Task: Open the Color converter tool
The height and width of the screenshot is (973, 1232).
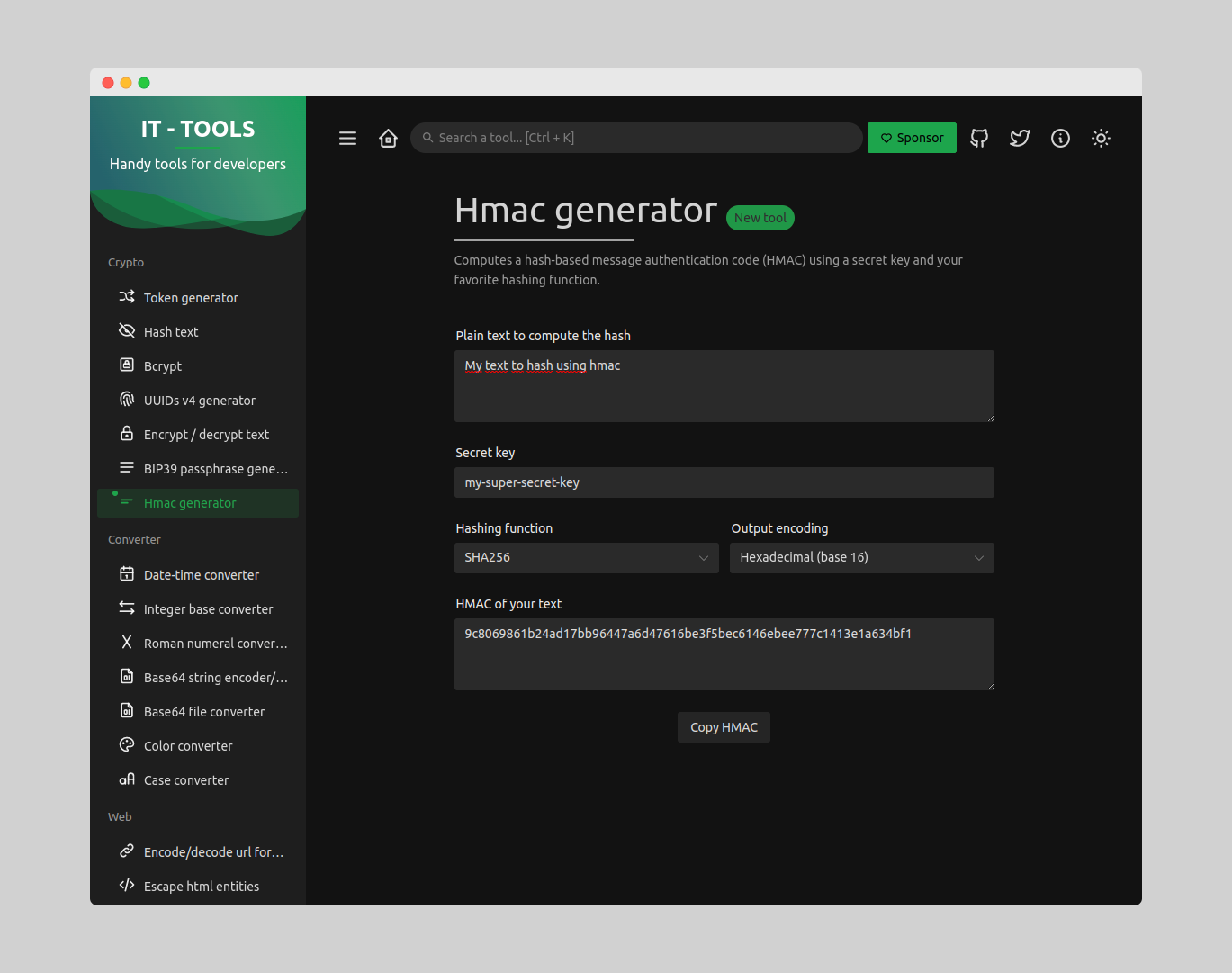Action: tap(188, 745)
